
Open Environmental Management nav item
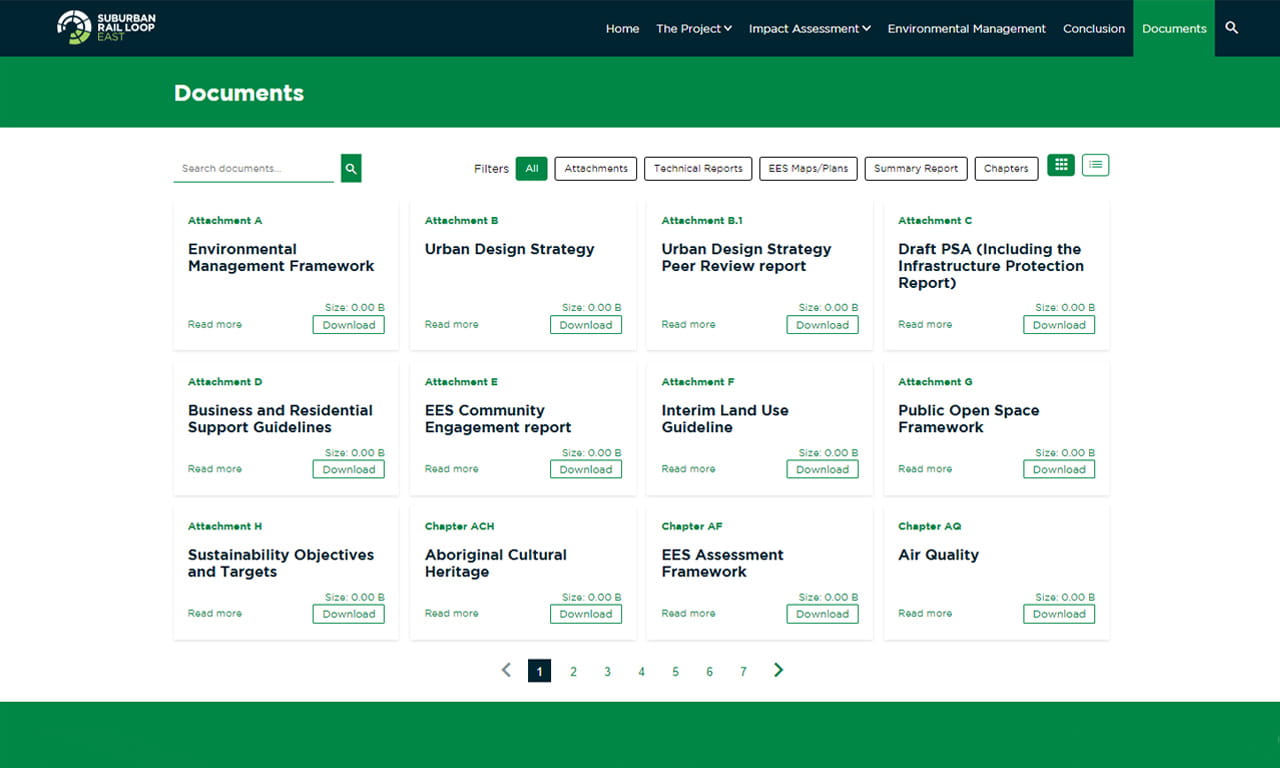(x=967, y=28)
